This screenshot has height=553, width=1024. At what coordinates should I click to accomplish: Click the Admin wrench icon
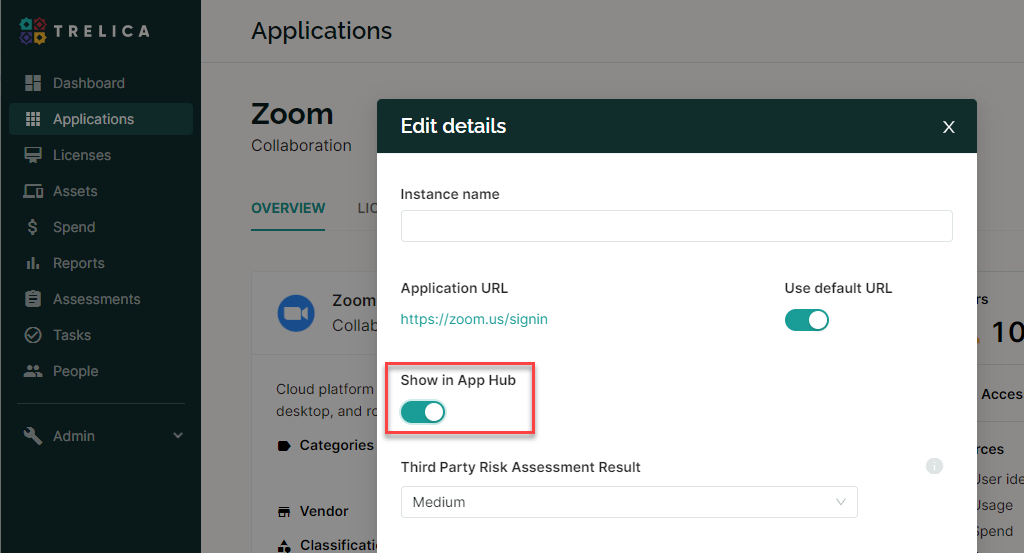[x=33, y=435]
